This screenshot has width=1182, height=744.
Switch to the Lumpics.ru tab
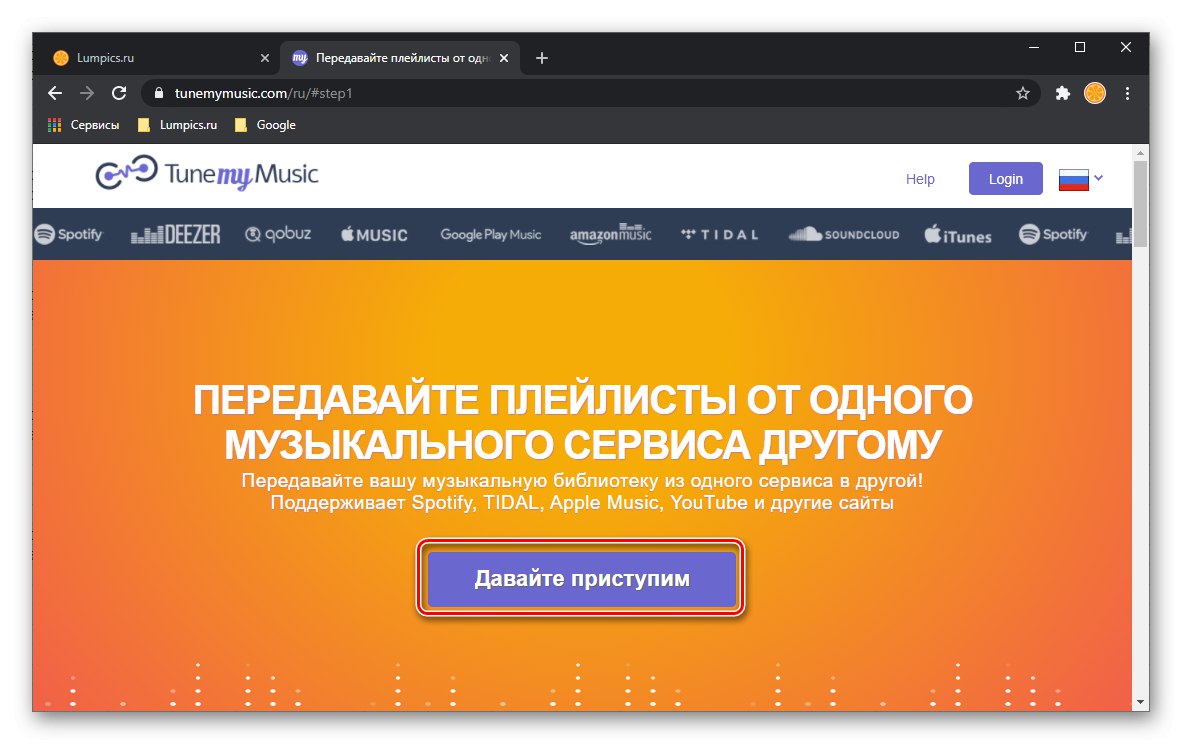[158, 58]
